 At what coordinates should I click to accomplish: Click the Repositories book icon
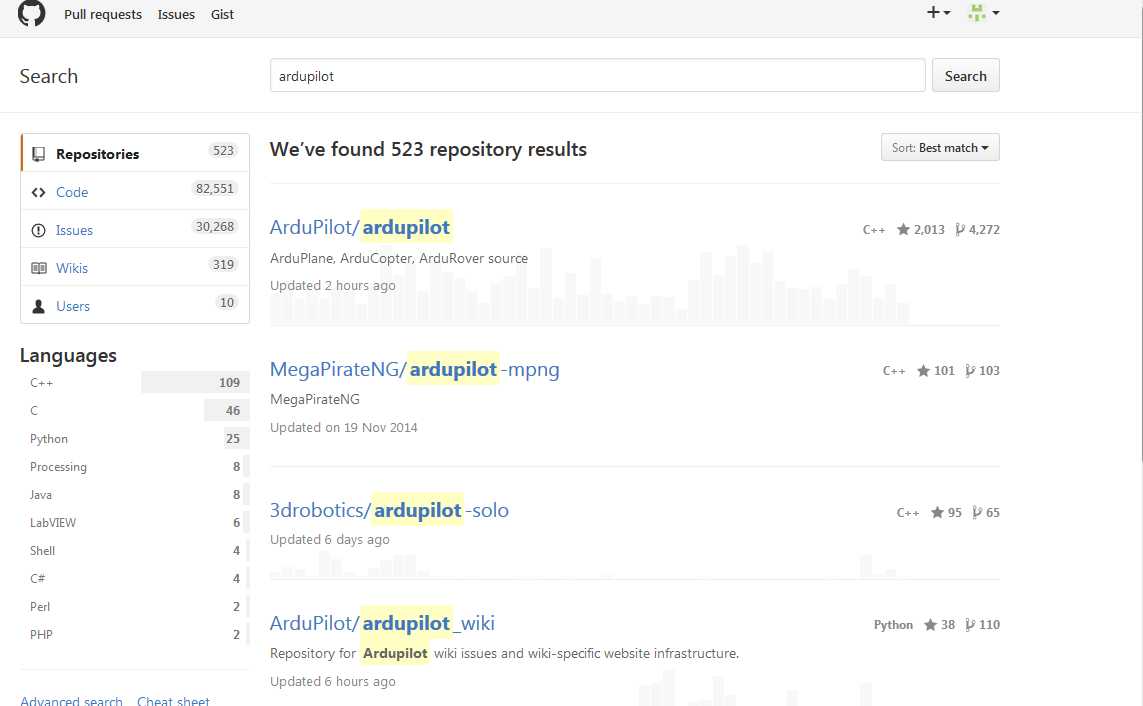click(x=39, y=154)
